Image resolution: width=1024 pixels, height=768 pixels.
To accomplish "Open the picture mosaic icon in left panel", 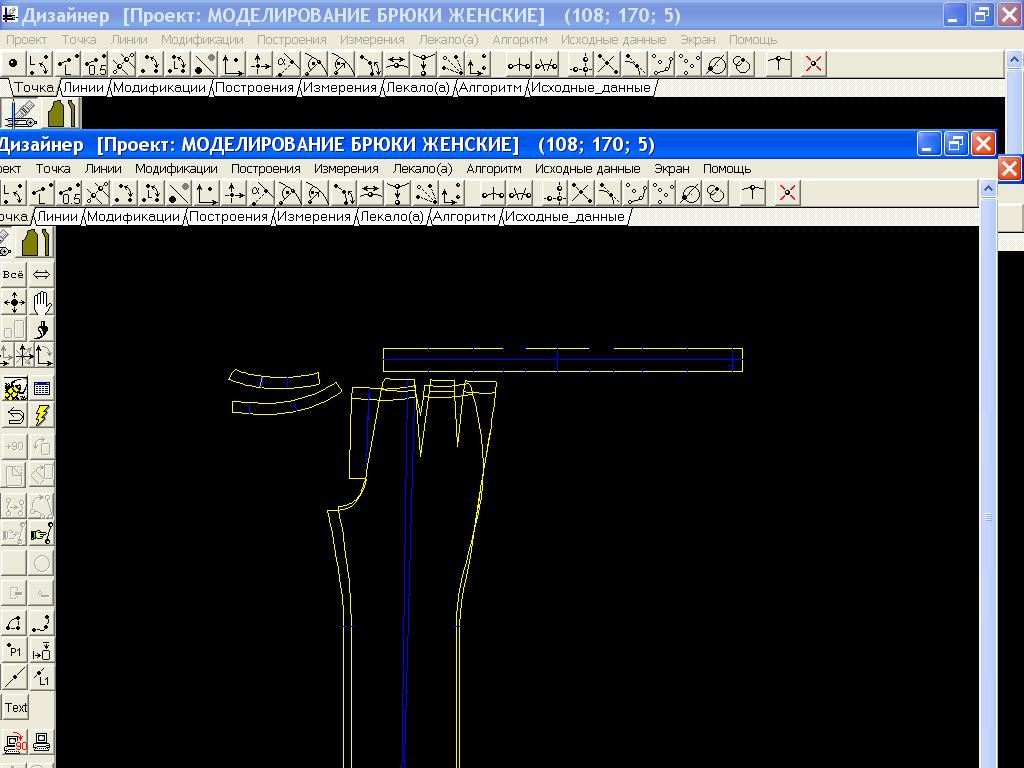I will pos(13,389).
